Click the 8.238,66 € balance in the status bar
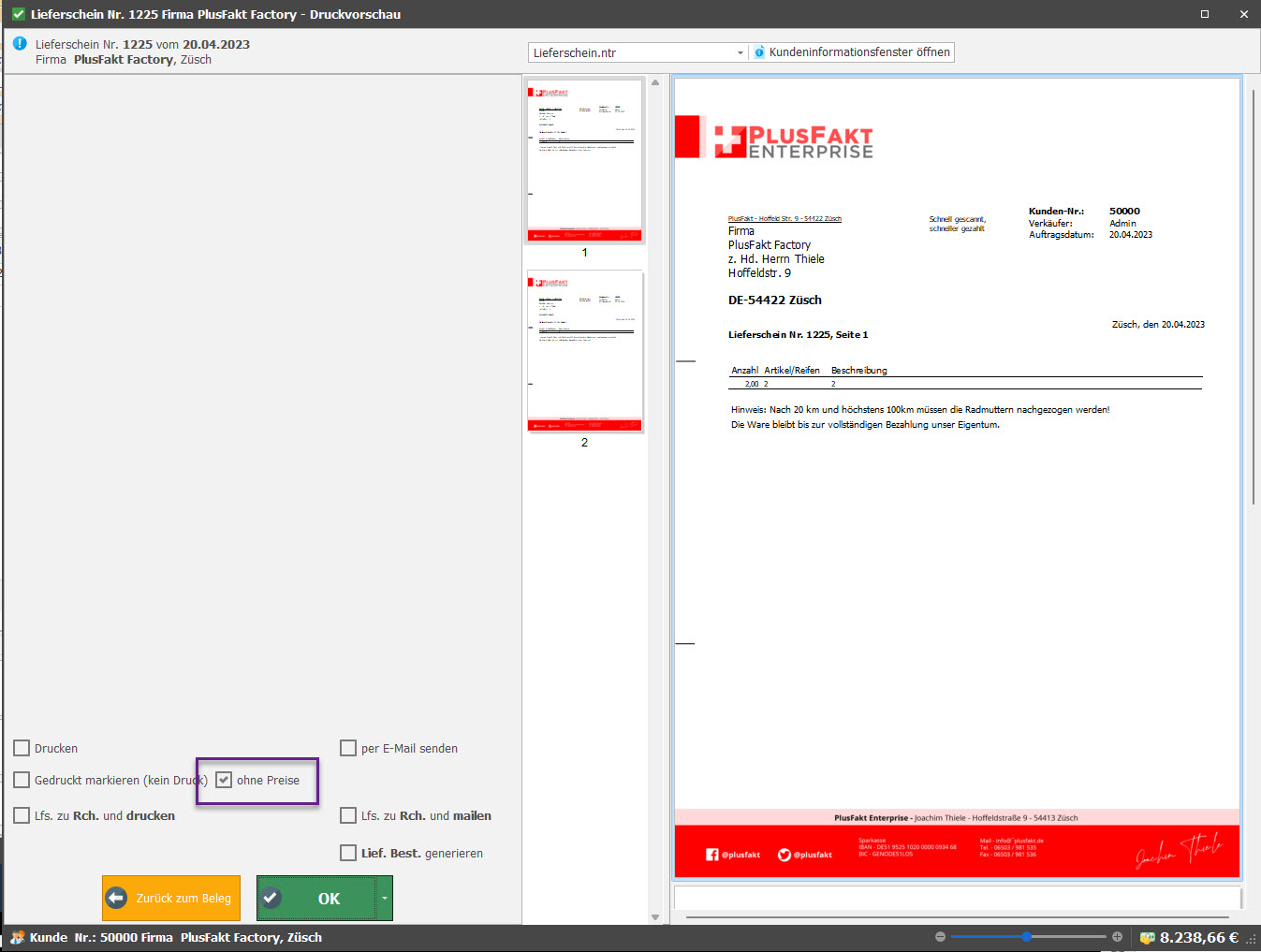 pyautogui.click(x=1199, y=937)
